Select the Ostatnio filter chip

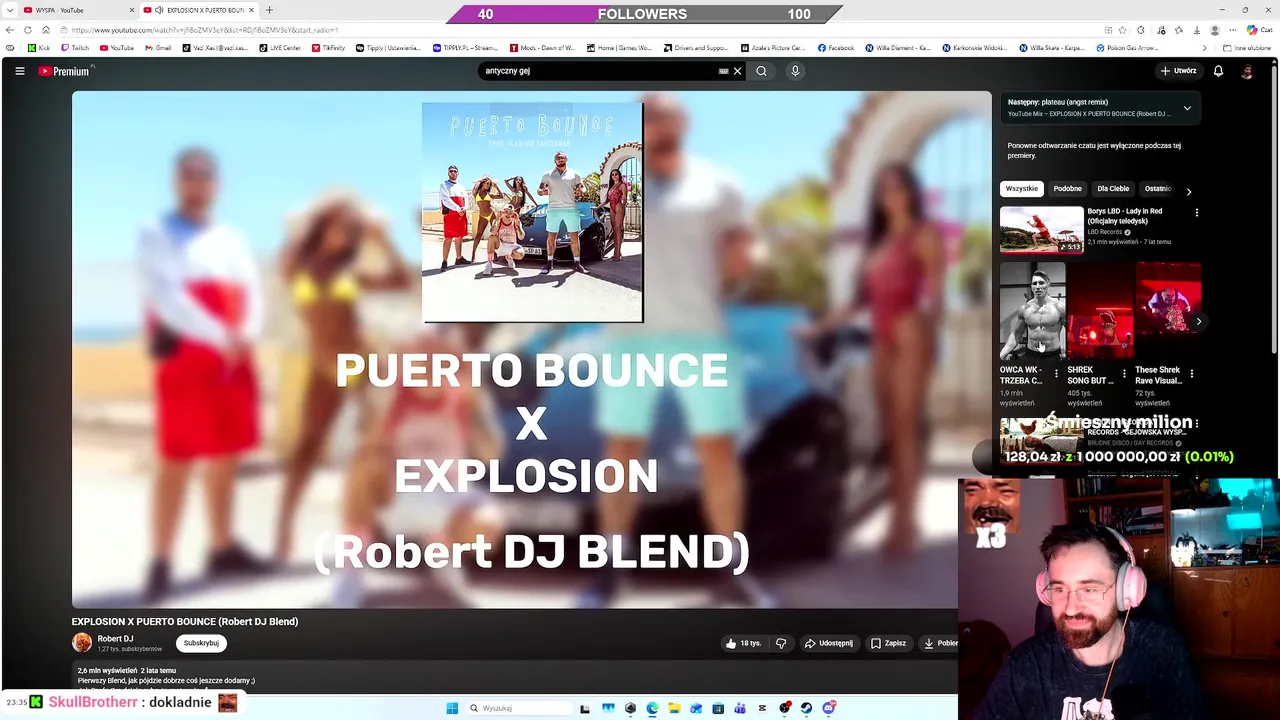click(x=1158, y=188)
